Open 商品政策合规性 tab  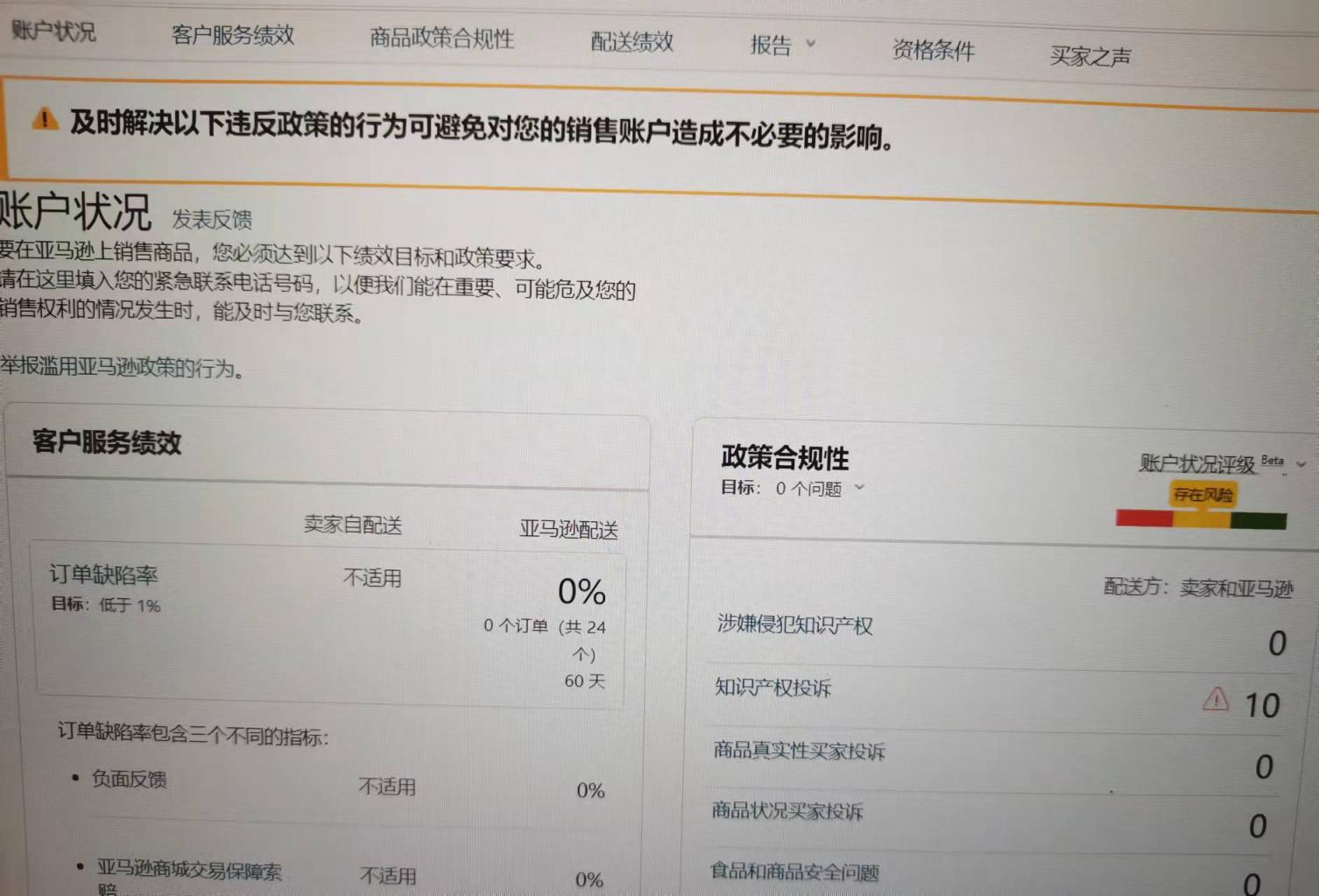[x=441, y=39]
